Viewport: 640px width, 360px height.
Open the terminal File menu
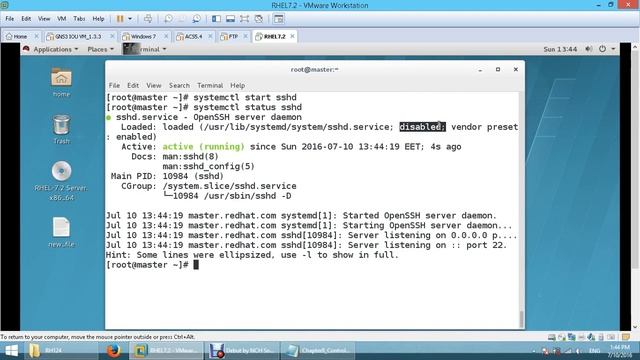[x=114, y=85]
